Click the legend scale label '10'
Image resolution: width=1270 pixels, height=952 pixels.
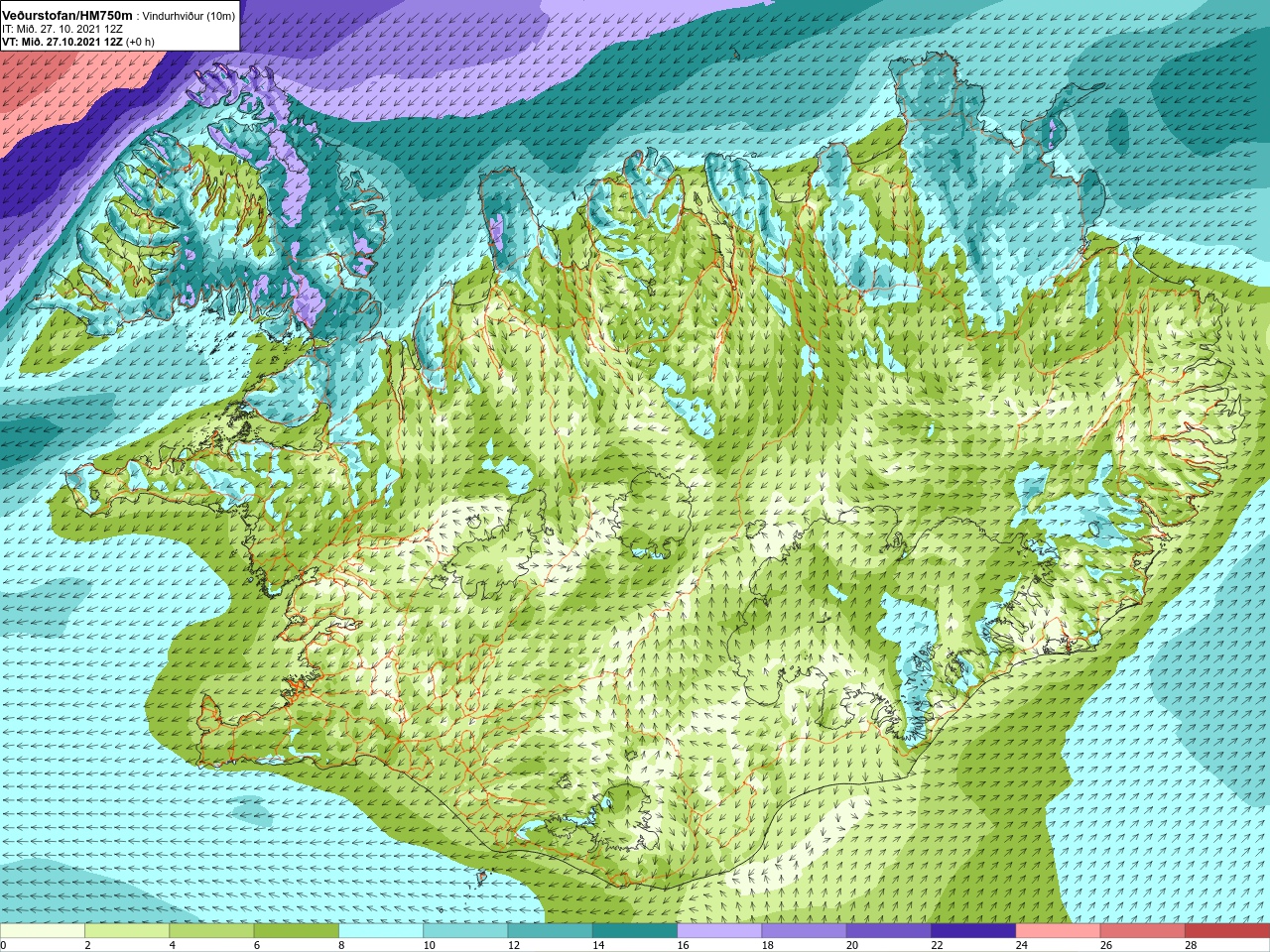coord(430,945)
